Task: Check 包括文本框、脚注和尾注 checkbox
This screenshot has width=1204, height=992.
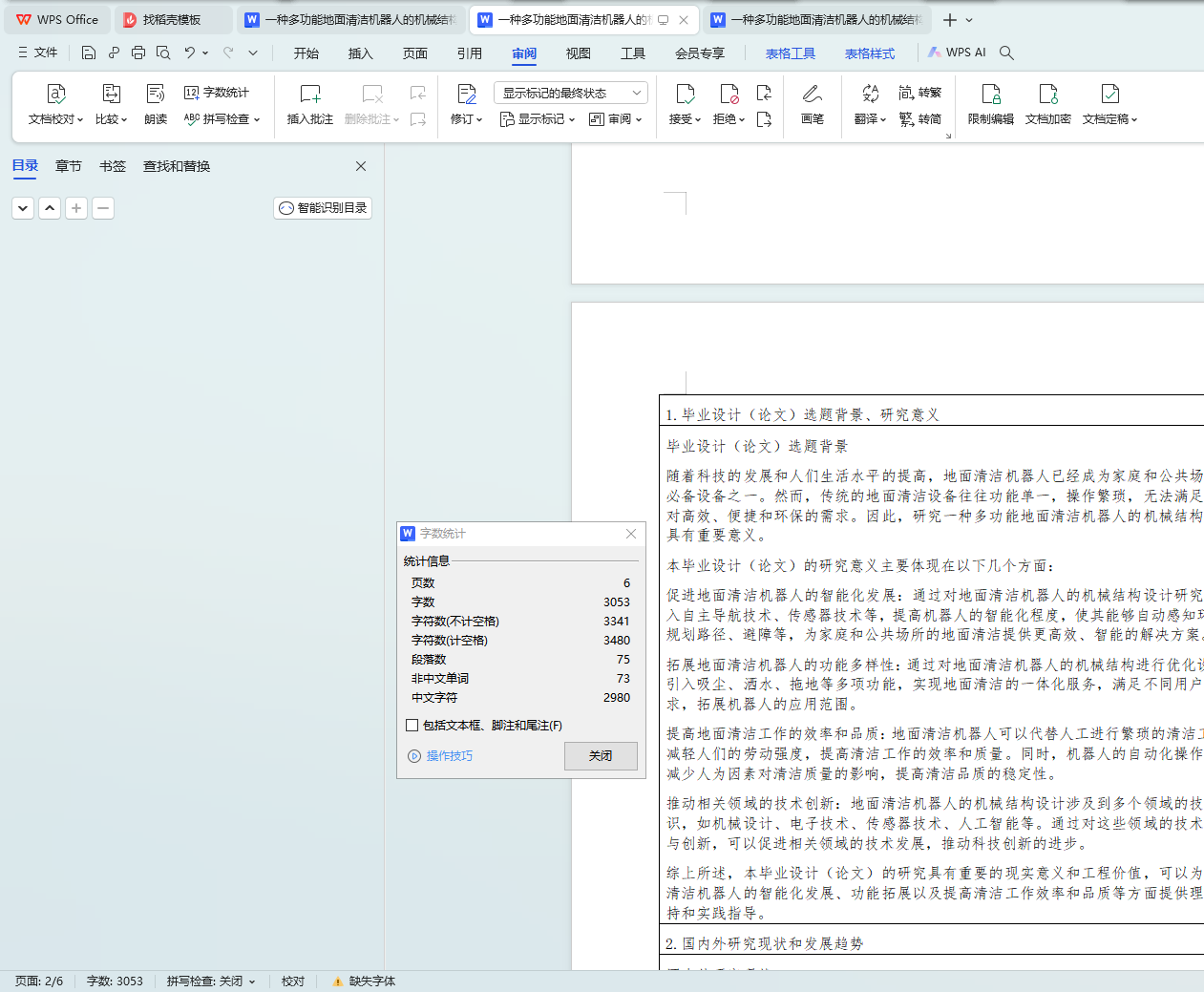Action: 412,726
